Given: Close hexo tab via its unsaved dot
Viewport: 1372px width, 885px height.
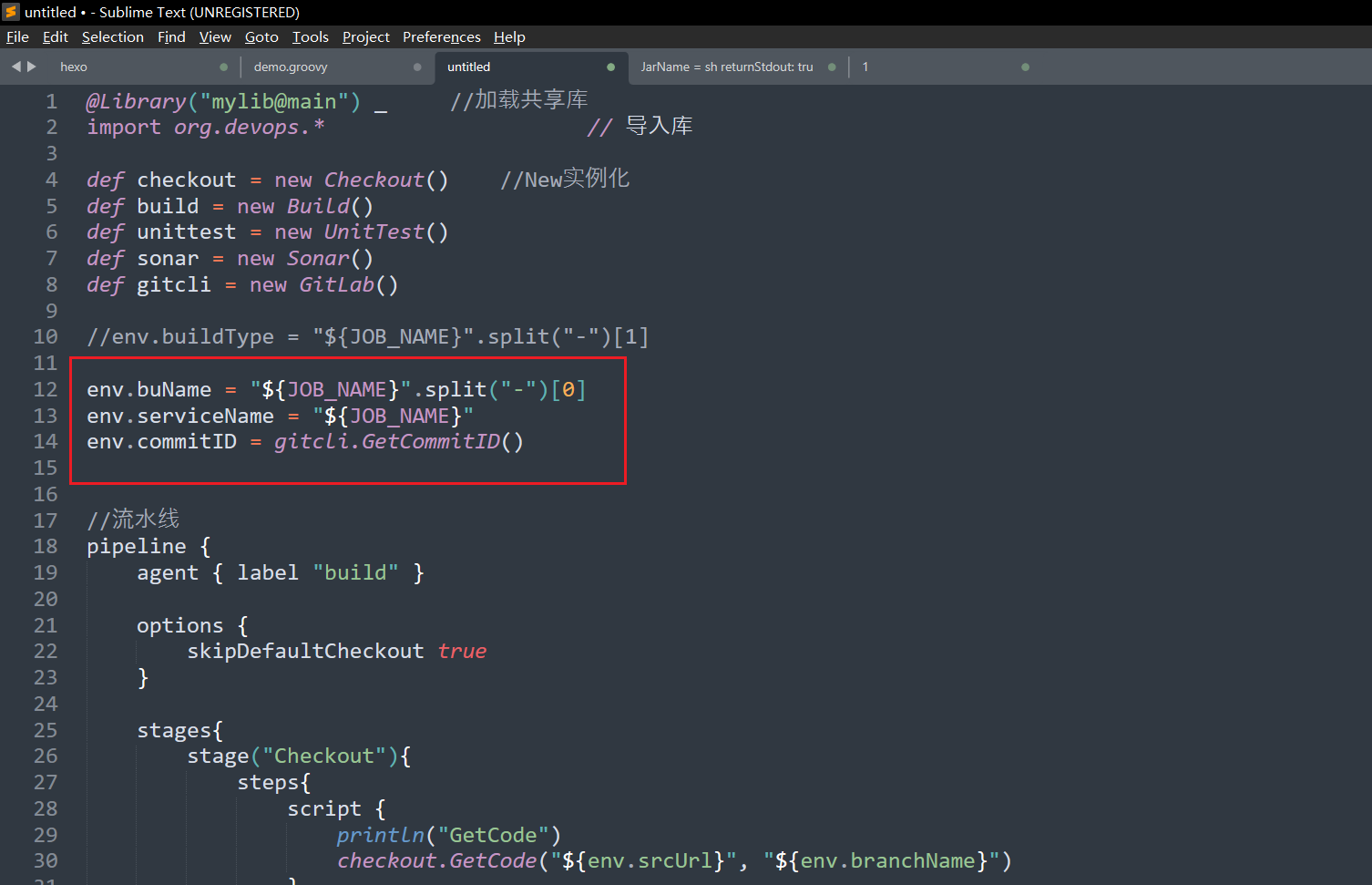Looking at the screenshot, I should coord(223,67).
